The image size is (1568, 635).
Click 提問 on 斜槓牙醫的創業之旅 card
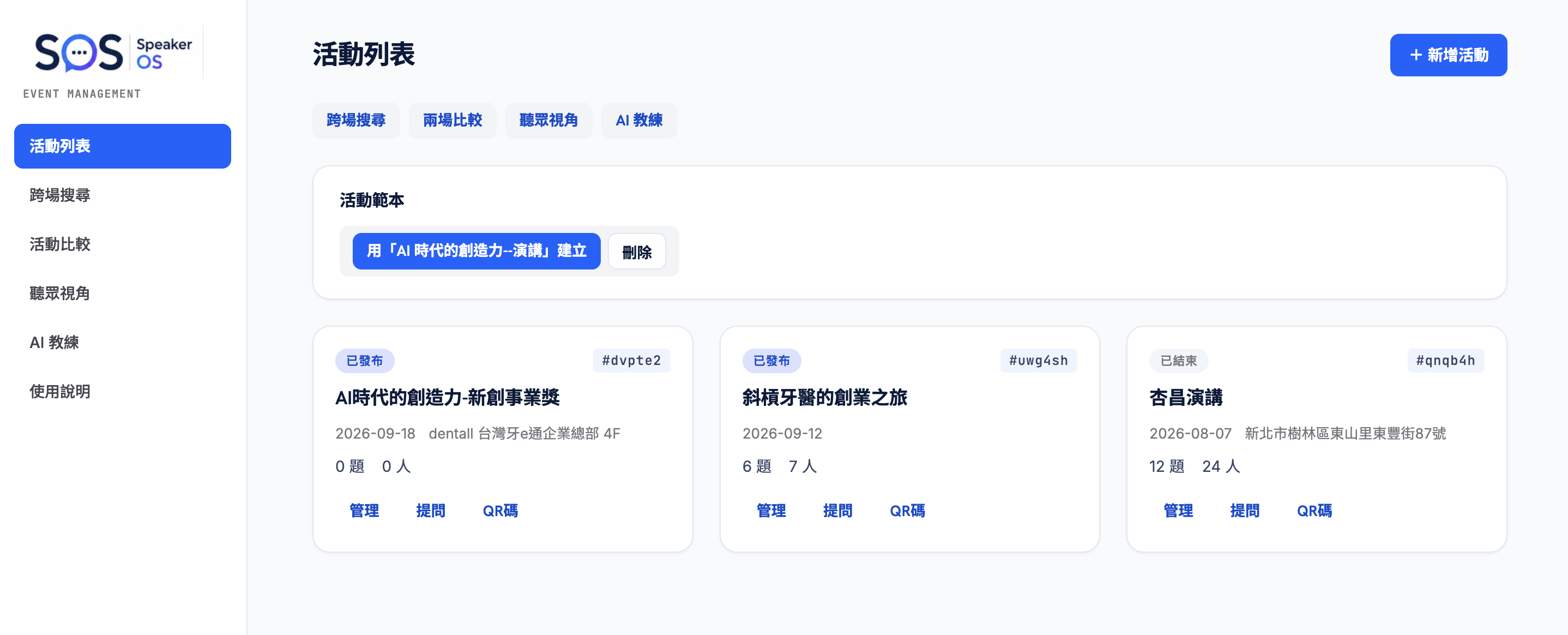(x=837, y=511)
